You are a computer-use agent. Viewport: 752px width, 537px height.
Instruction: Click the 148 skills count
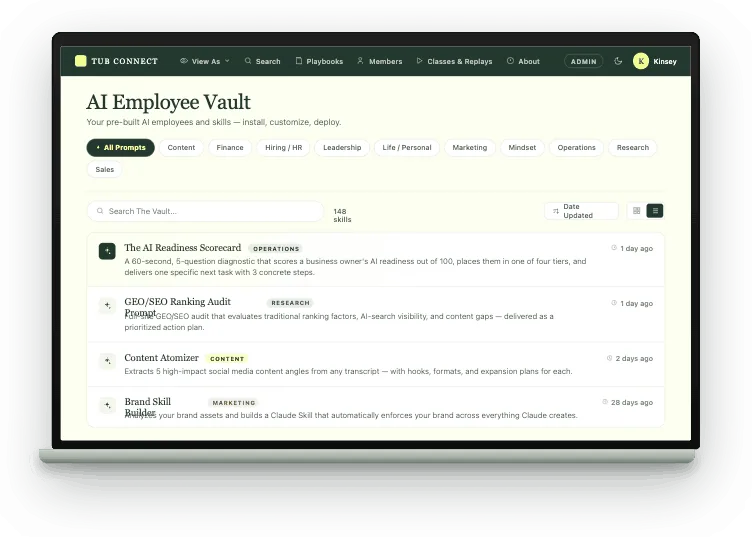pos(342,215)
